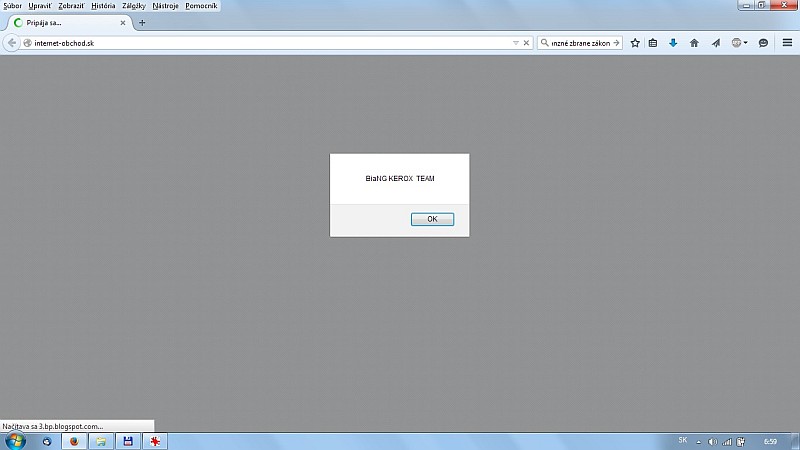Open a new tab with plus button
The width and height of the screenshot is (800, 450).
click(x=142, y=23)
